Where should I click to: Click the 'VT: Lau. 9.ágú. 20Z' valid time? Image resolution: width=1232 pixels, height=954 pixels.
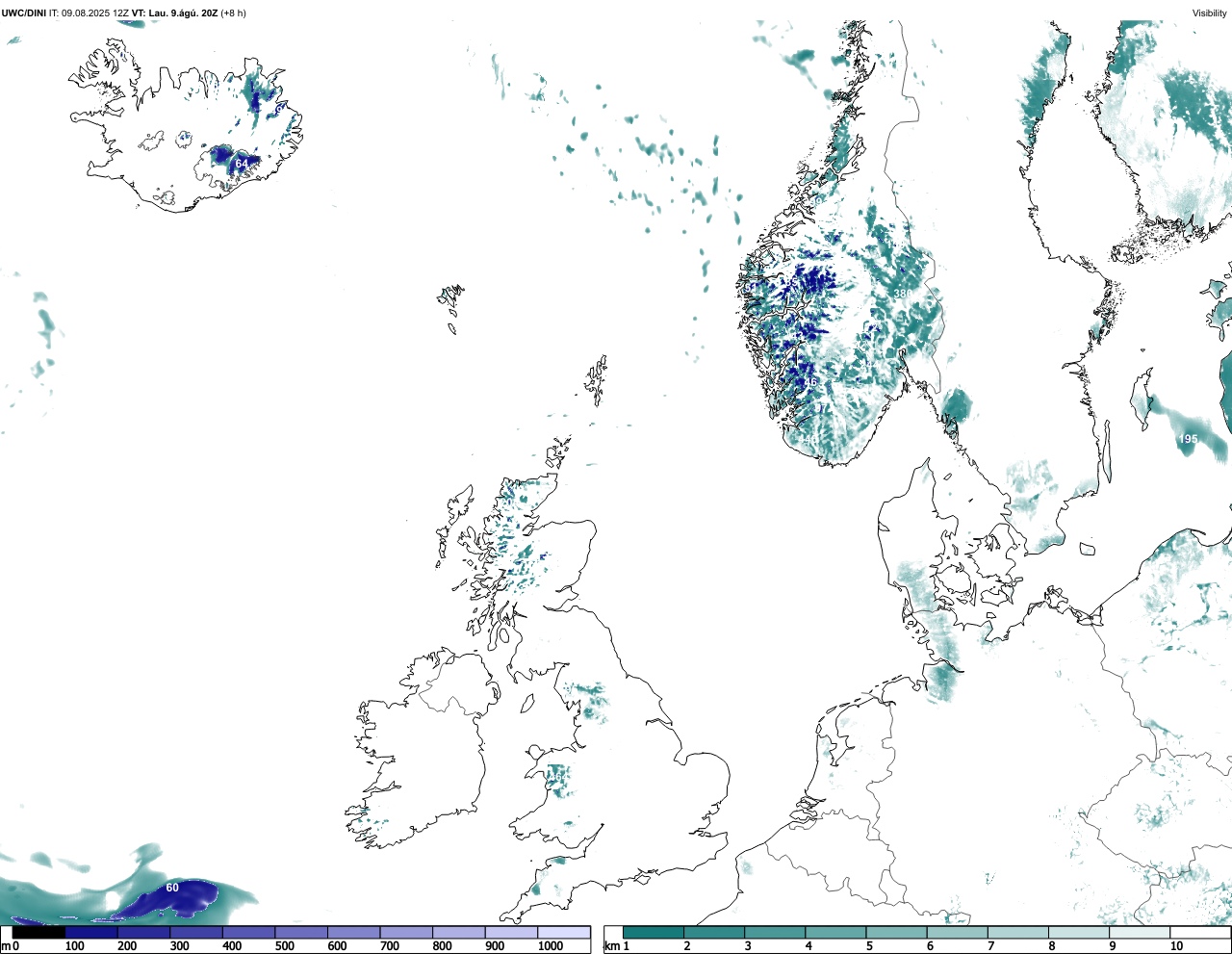174,13
